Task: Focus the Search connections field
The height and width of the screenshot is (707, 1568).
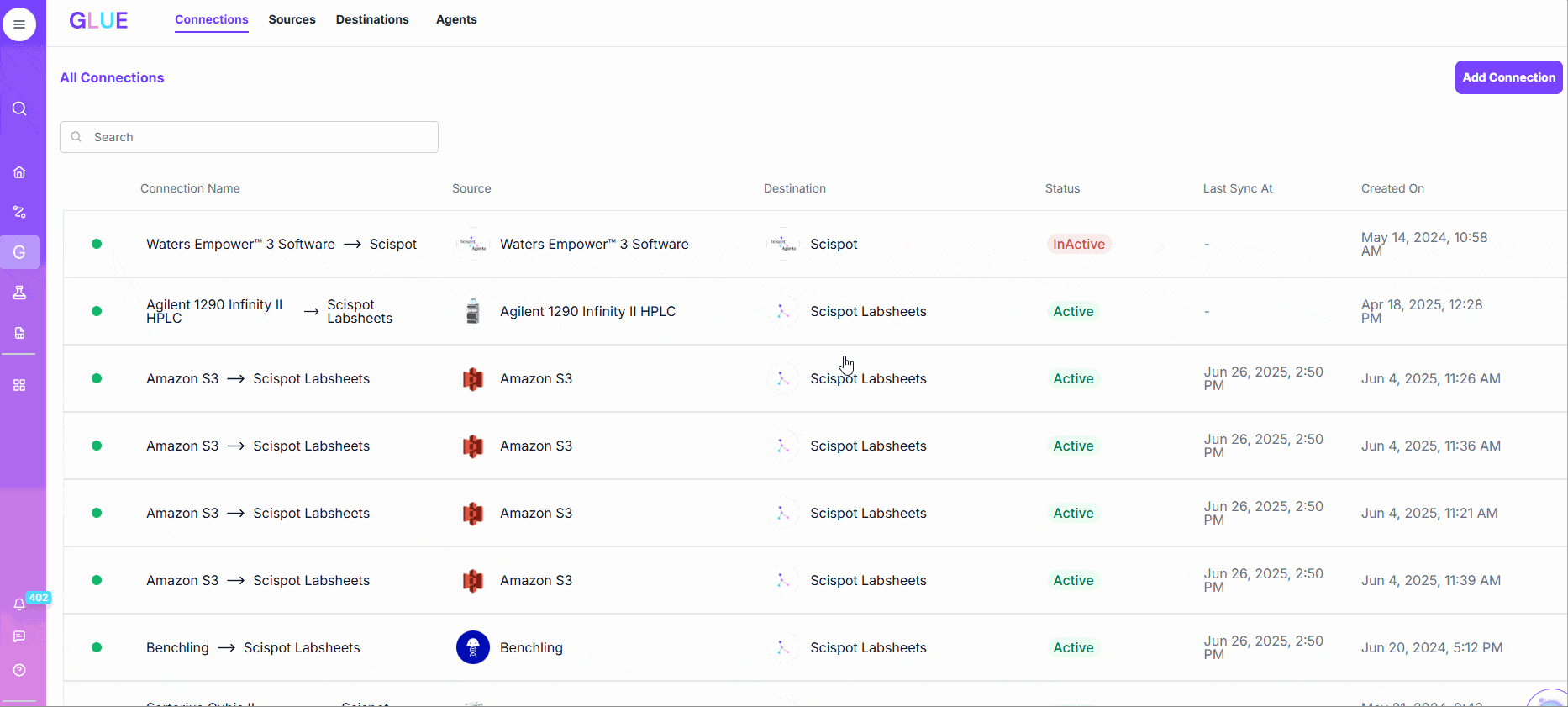Action: tap(249, 137)
